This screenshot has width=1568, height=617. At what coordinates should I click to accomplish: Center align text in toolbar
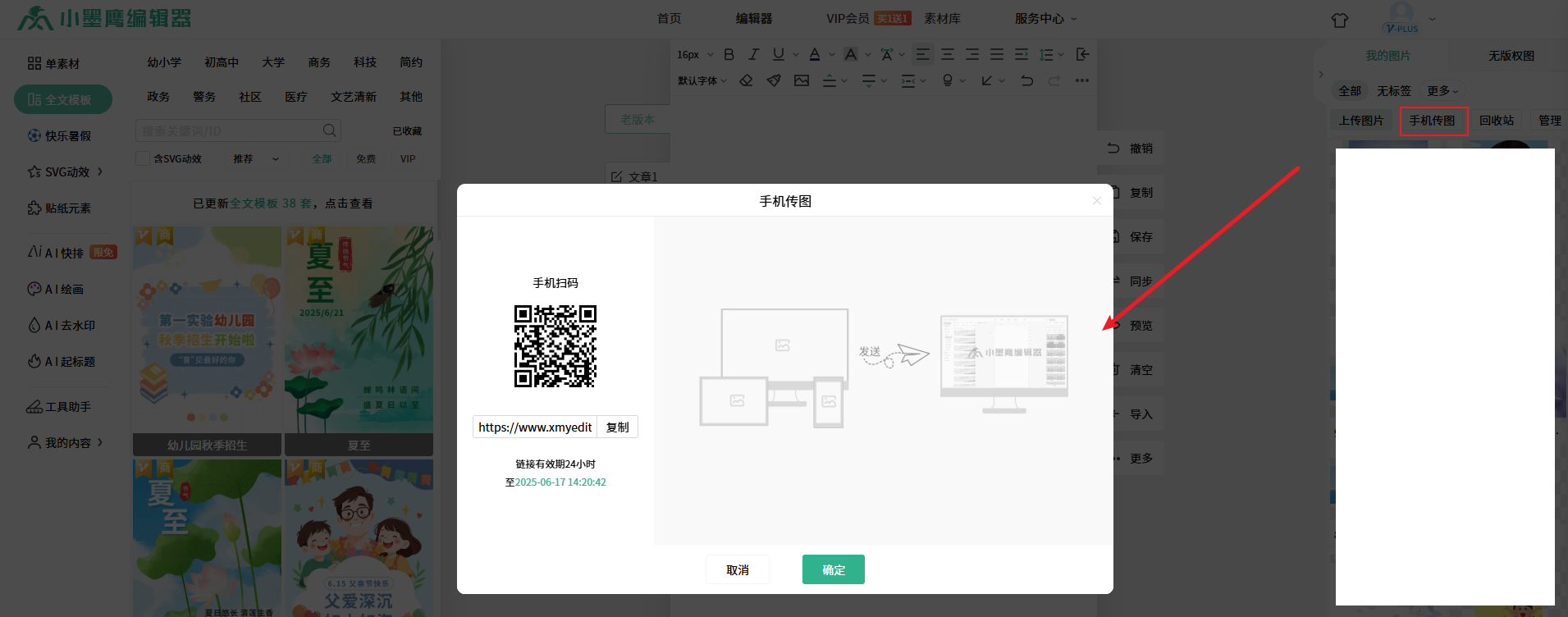[948, 54]
